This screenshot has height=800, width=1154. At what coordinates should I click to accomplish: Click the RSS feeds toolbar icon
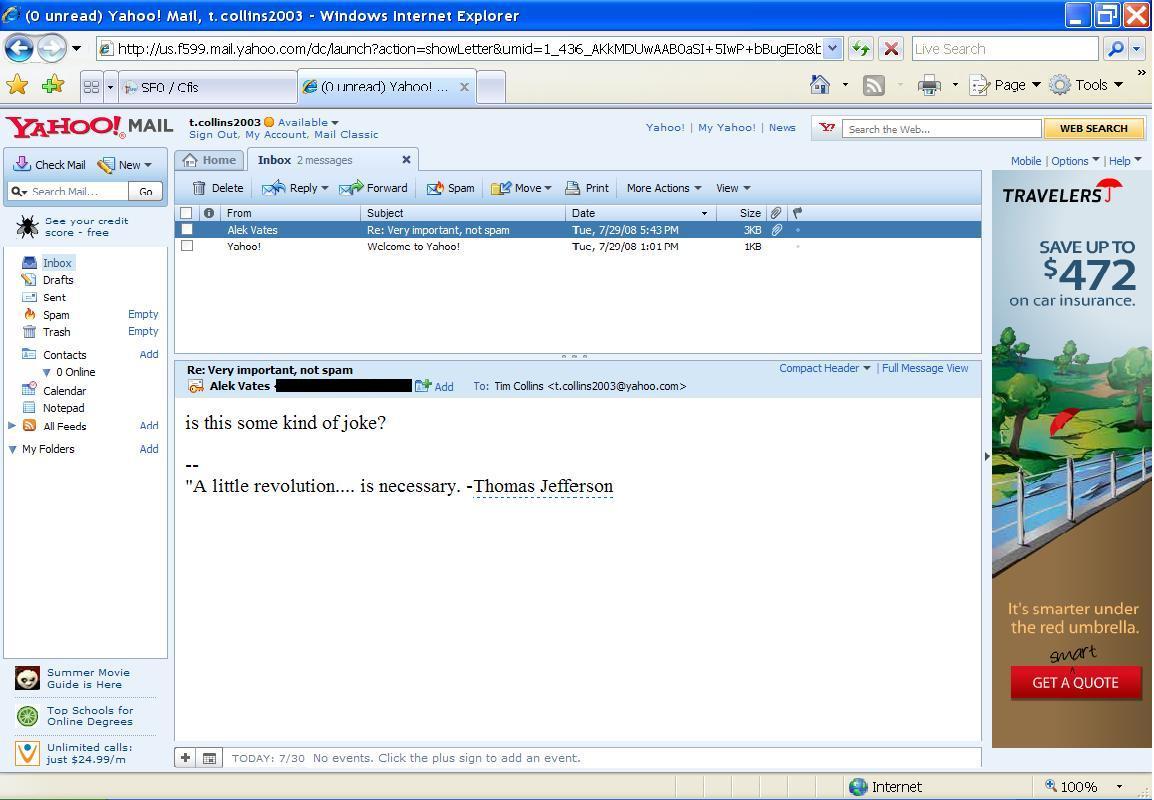[x=874, y=86]
